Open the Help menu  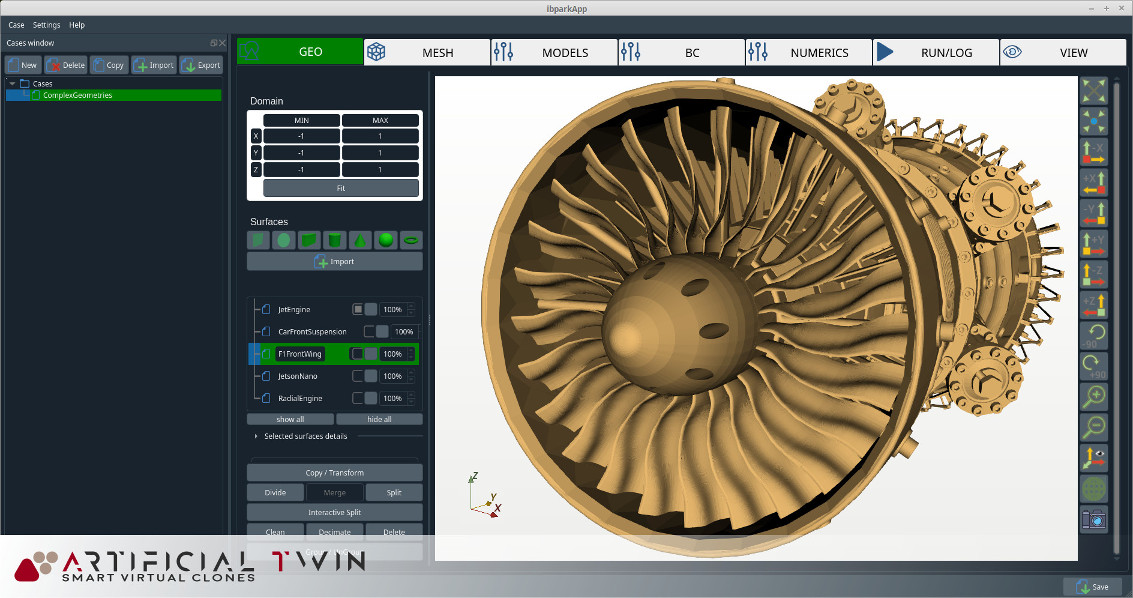pos(77,25)
